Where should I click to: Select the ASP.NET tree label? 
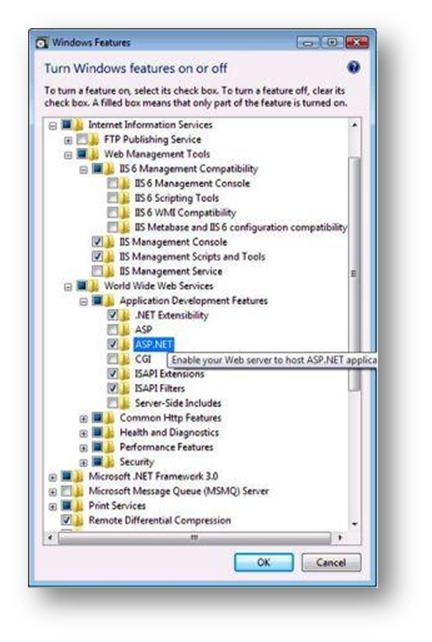tap(154, 344)
